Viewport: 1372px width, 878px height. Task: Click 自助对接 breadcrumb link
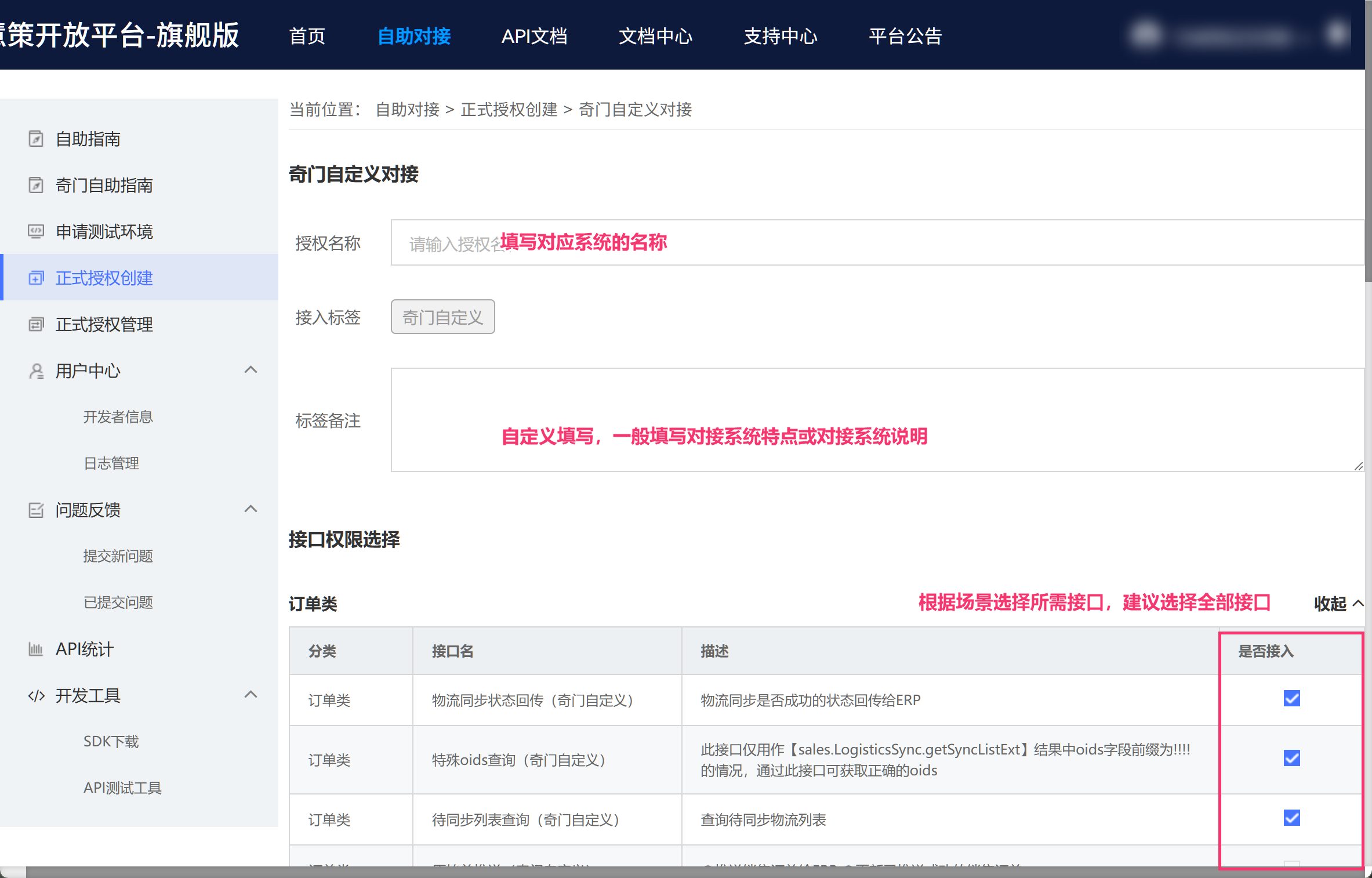click(407, 110)
